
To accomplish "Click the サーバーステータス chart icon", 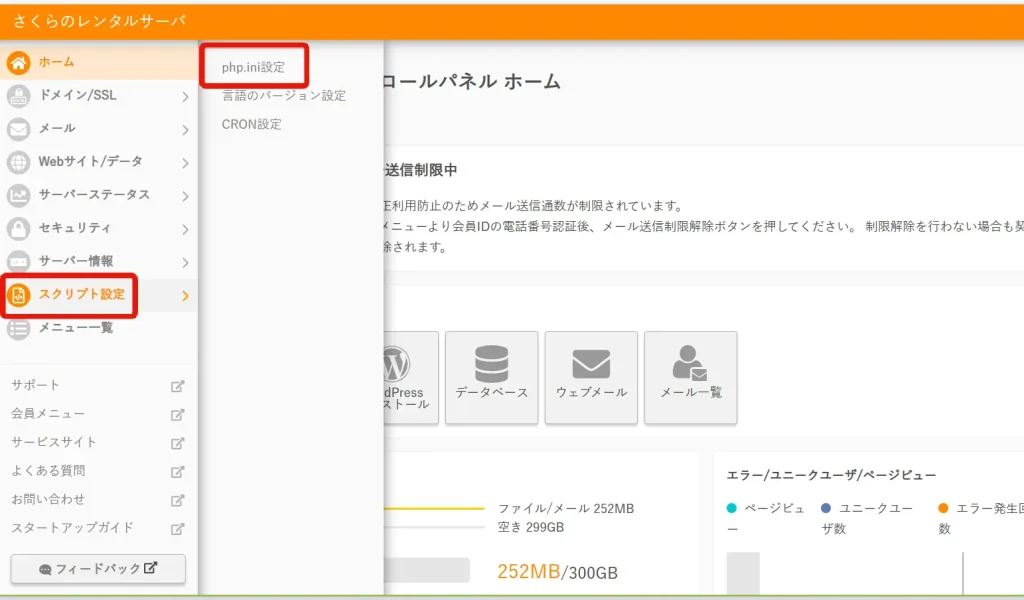I will (18, 195).
